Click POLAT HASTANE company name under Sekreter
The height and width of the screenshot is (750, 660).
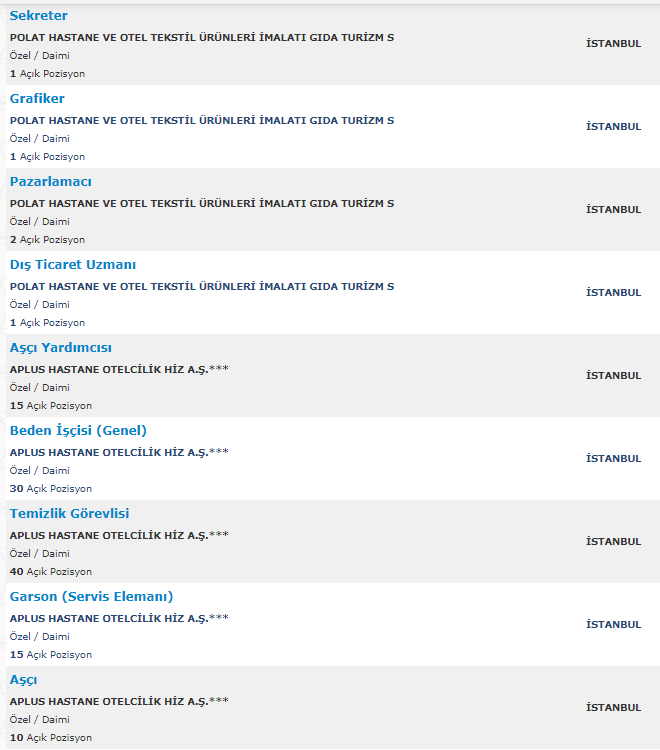click(202, 37)
